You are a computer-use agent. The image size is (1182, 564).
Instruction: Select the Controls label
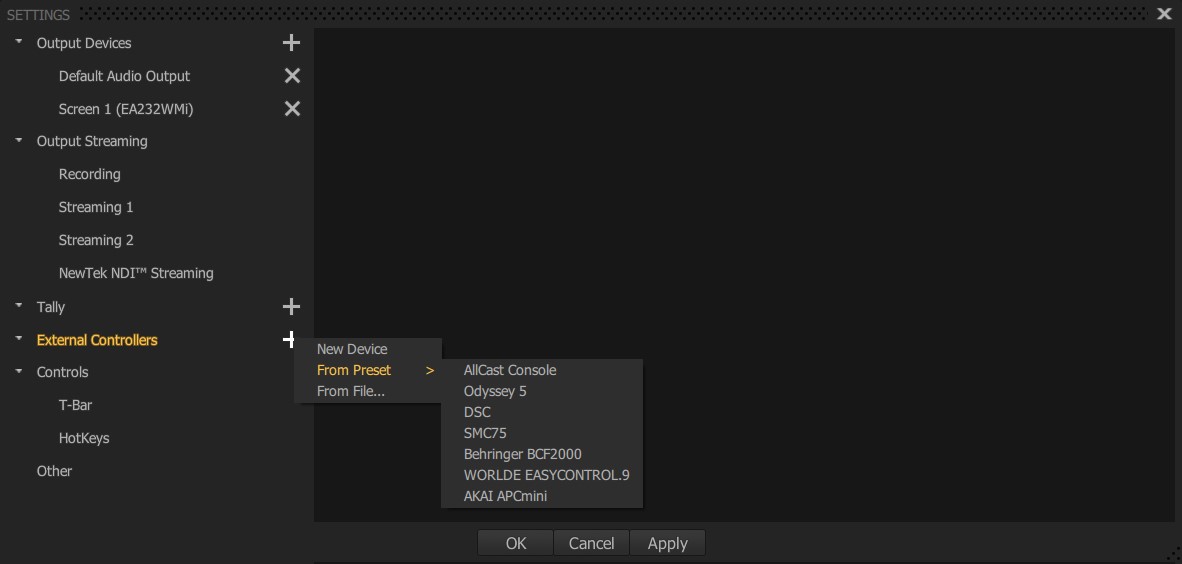63,372
